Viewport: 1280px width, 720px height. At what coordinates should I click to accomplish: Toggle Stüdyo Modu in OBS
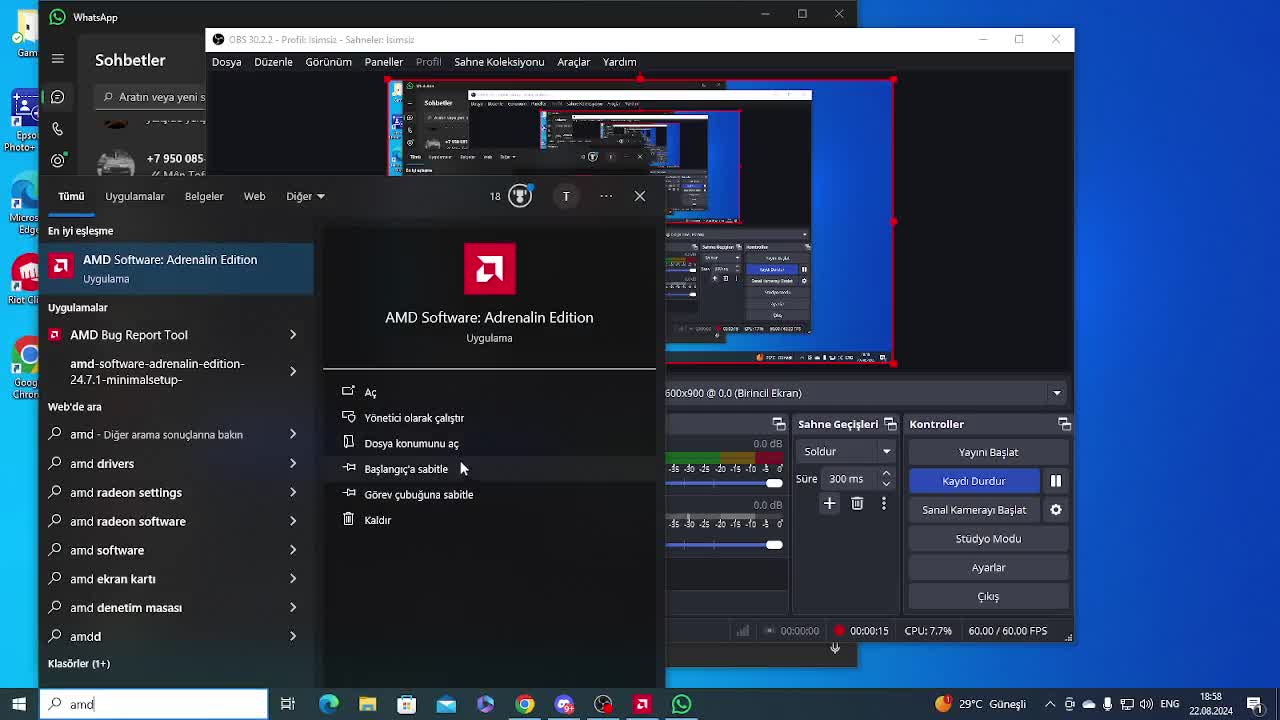[x=987, y=539]
